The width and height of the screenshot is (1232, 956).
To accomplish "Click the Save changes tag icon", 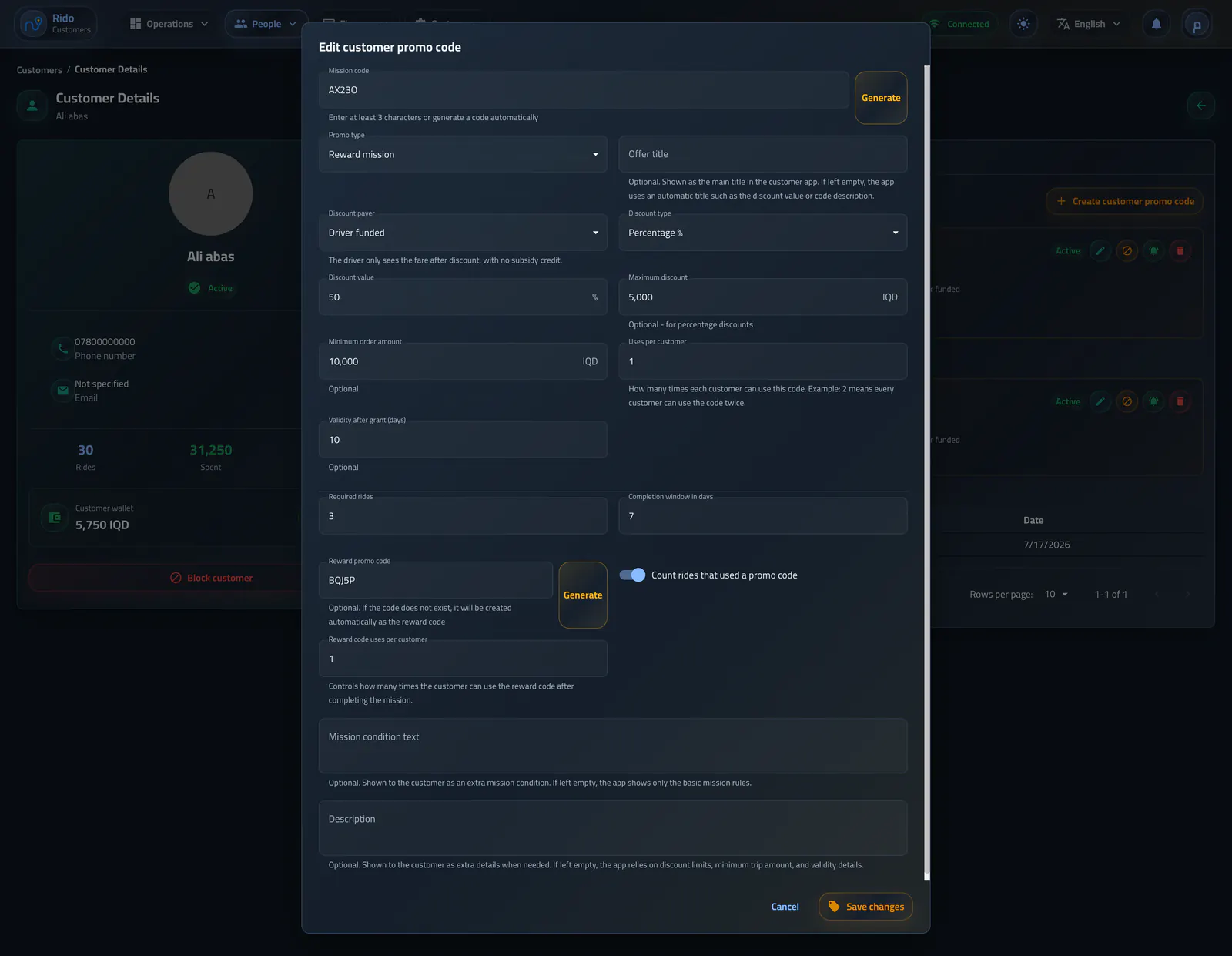I will [x=834, y=907].
